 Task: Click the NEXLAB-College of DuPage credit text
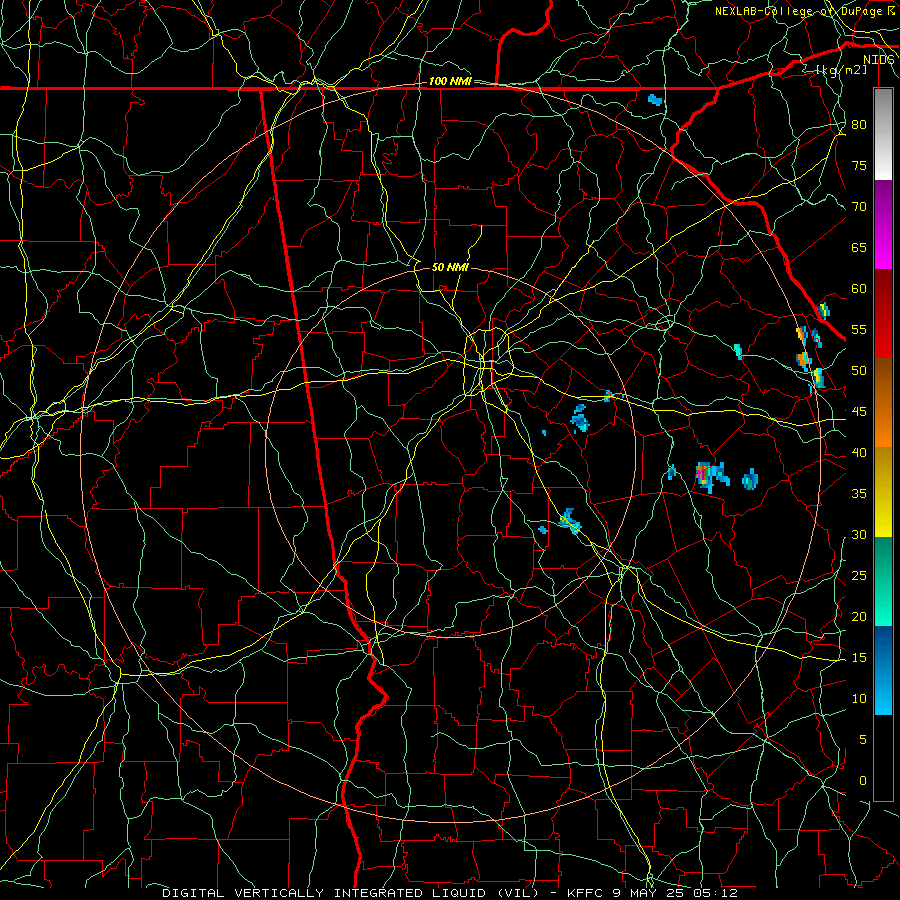(x=805, y=11)
